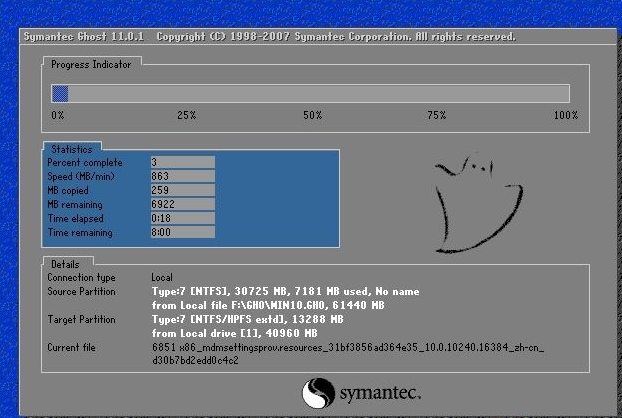The image size is (622, 418).
Task: Click the Connection type Local value
Action: 162,277
